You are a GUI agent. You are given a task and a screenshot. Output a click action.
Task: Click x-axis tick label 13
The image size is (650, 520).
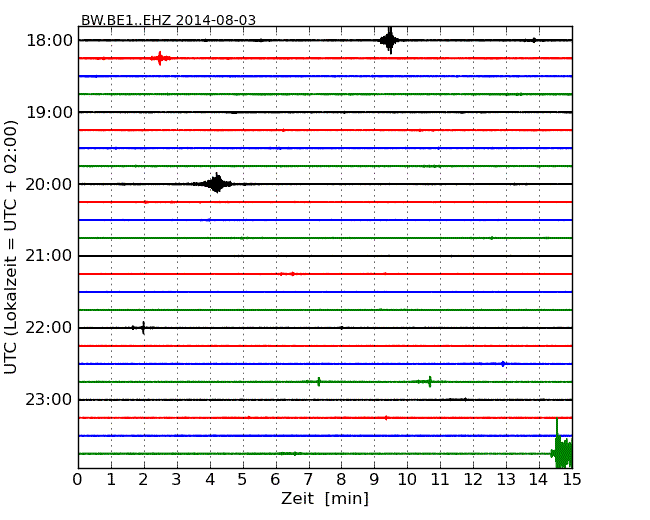coord(506,480)
